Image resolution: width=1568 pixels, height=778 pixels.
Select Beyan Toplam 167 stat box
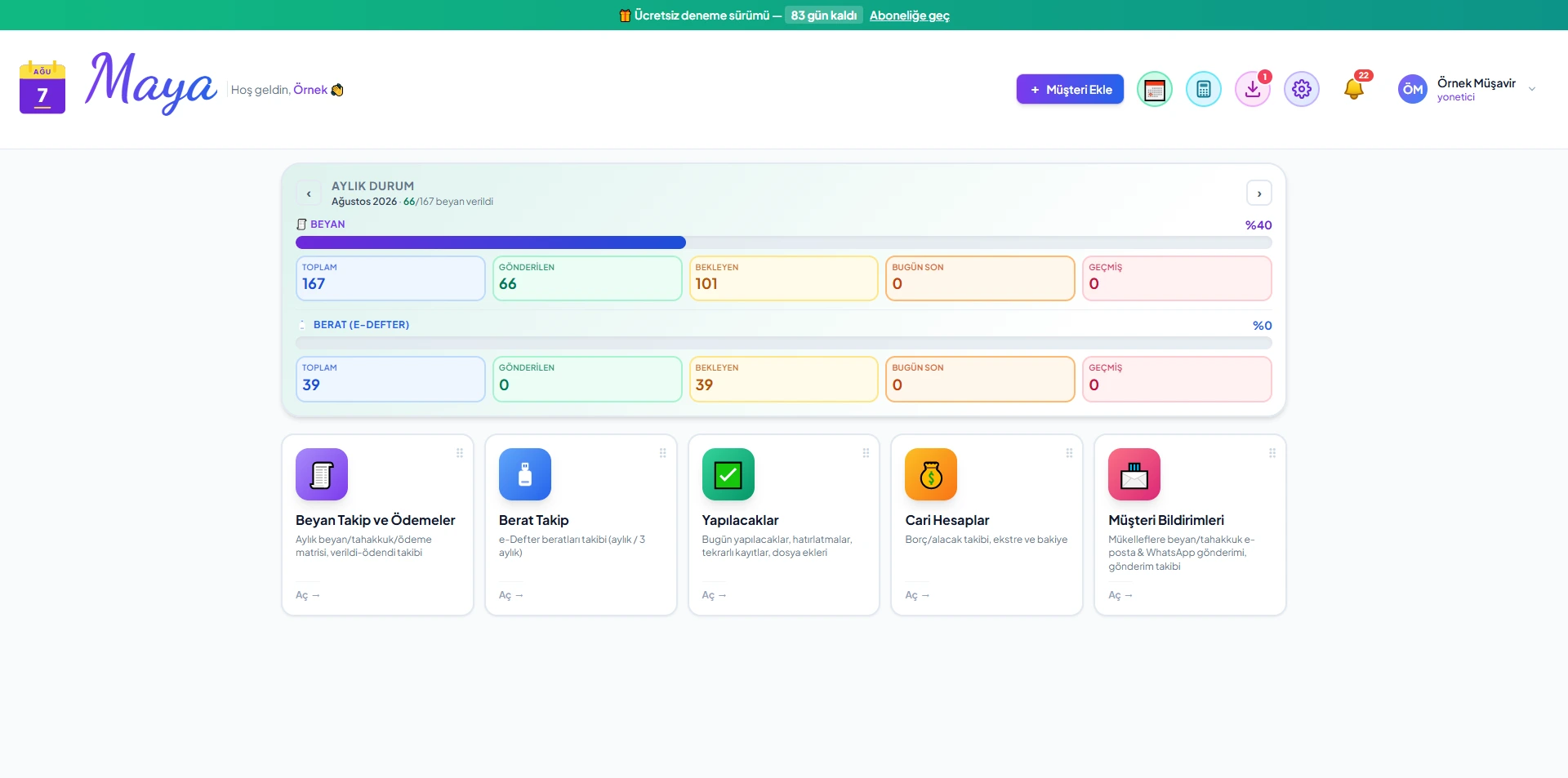click(390, 278)
